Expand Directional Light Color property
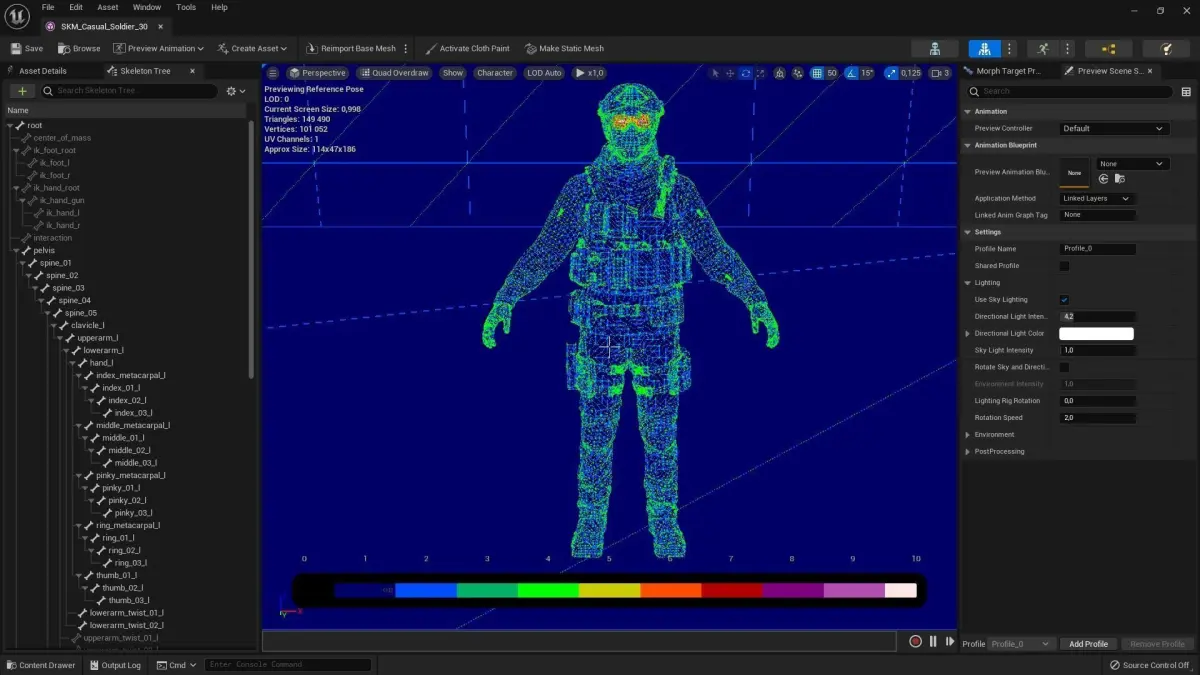 coord(967,334)
